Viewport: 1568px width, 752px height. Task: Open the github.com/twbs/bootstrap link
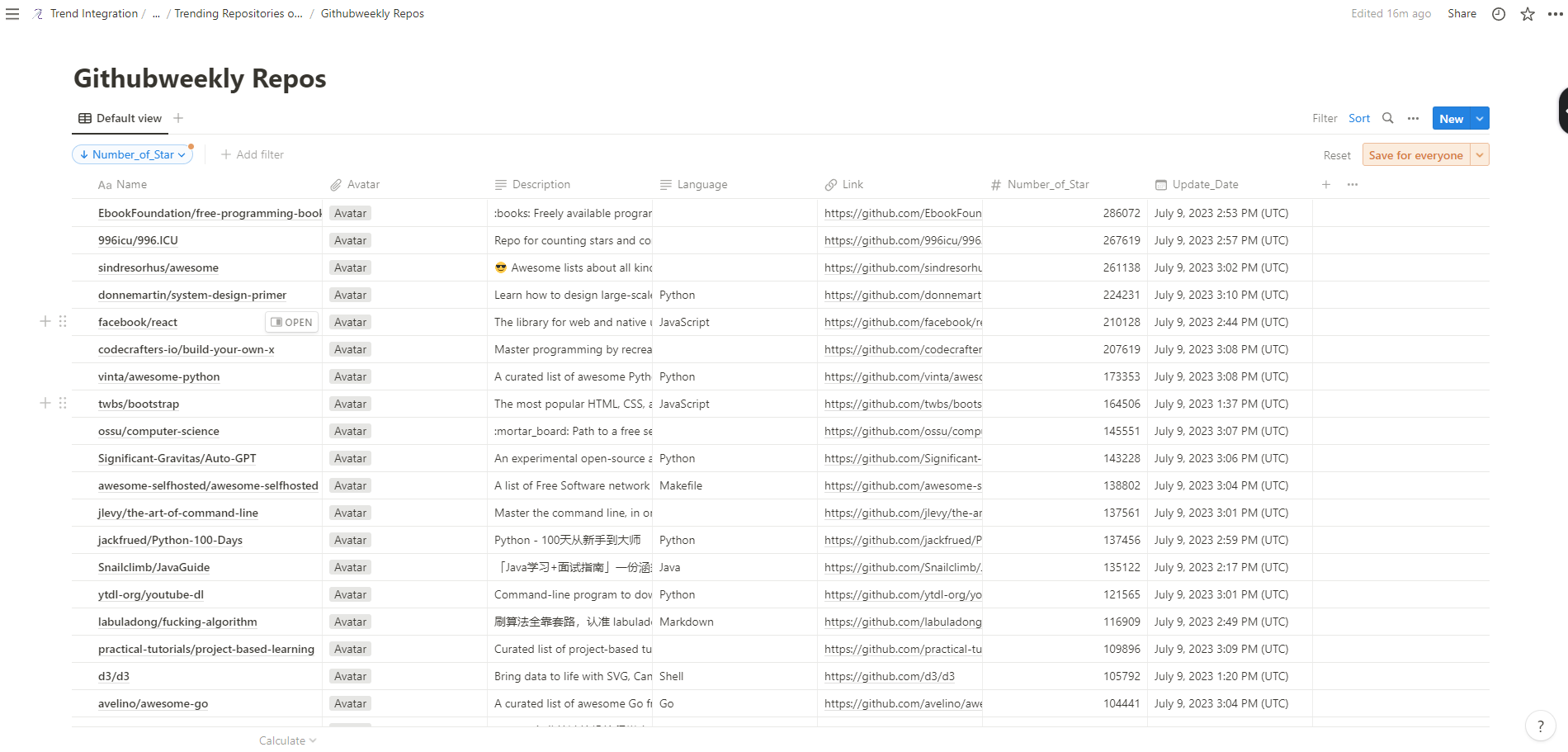point(903,404)
